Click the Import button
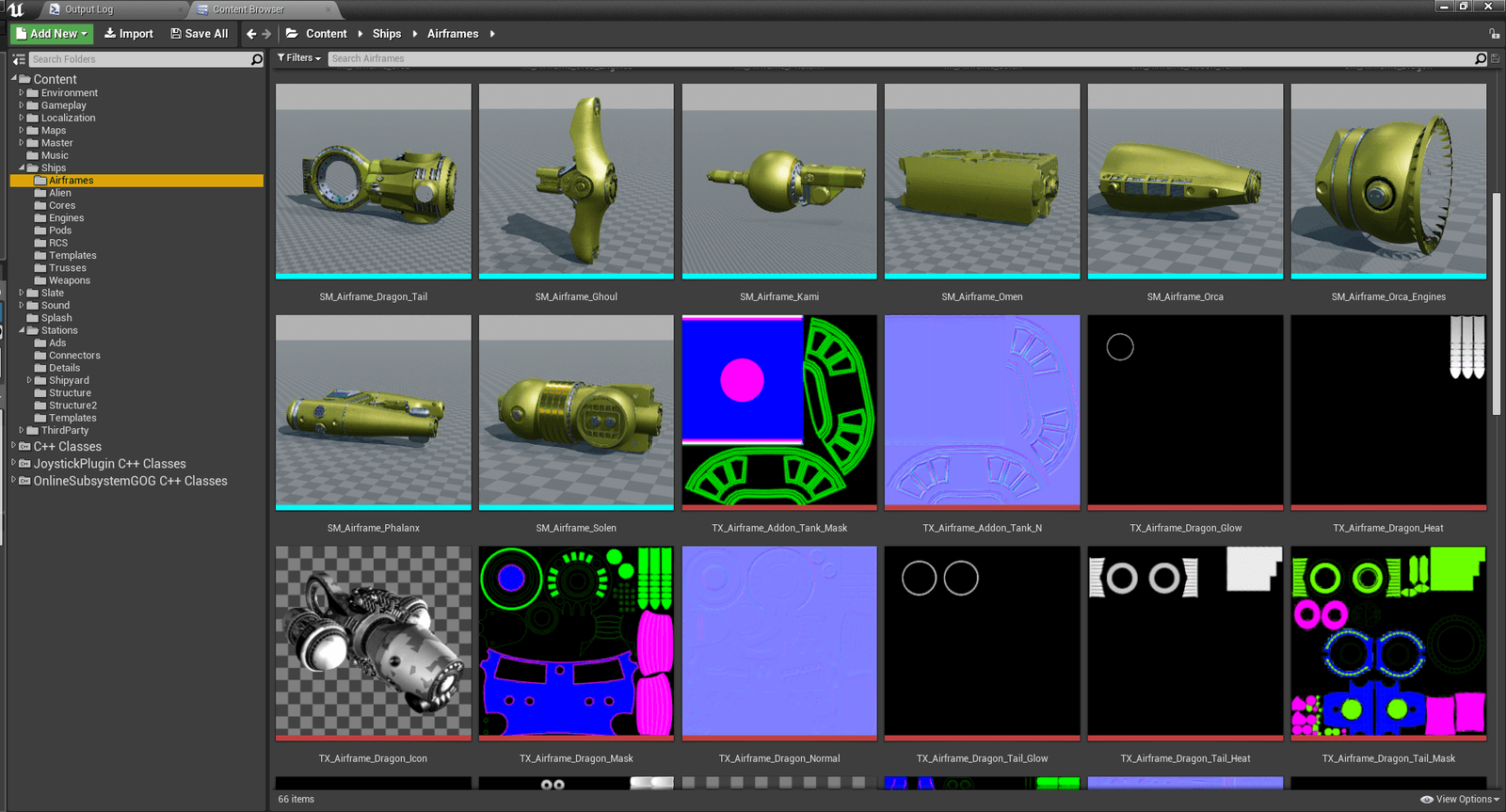Screen dimensions: 1506x812 129,34
